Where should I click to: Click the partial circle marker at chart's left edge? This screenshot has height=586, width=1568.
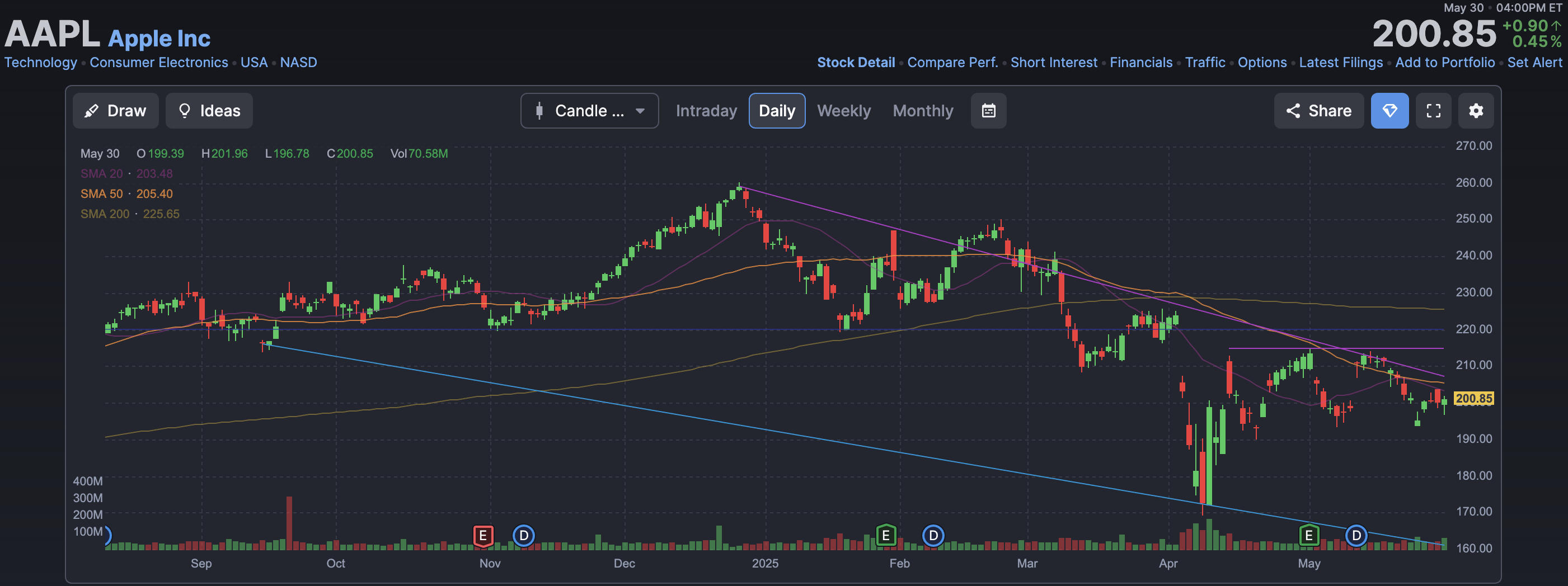click(108, 536)
